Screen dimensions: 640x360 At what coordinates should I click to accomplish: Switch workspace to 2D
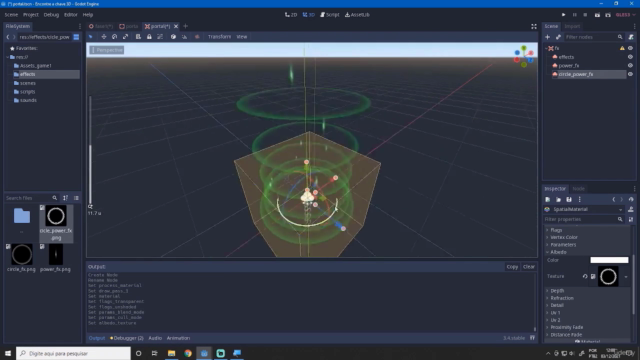[291, 15]
